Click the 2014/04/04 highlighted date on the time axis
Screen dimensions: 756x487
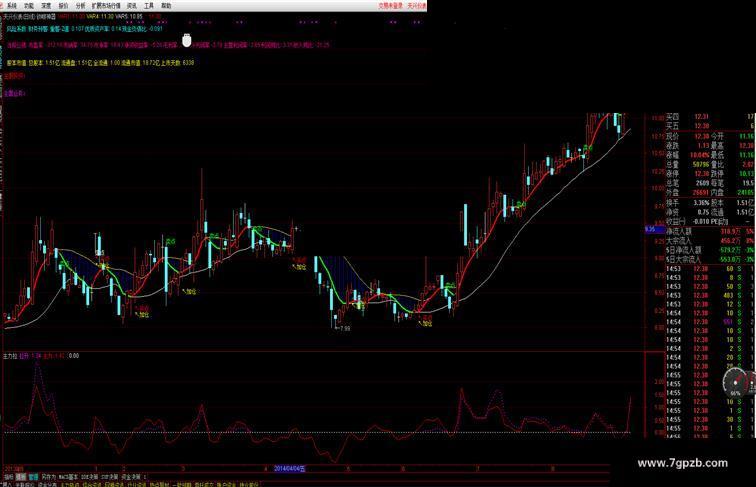290,468
